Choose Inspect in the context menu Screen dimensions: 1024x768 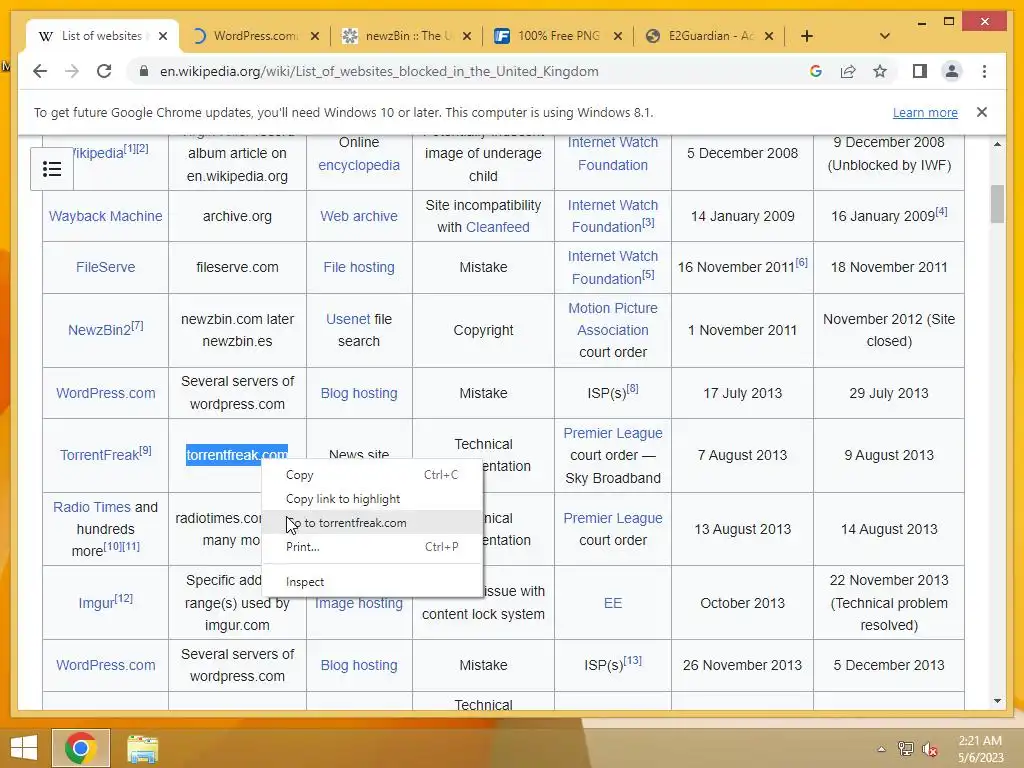click(x=372, y=581)
